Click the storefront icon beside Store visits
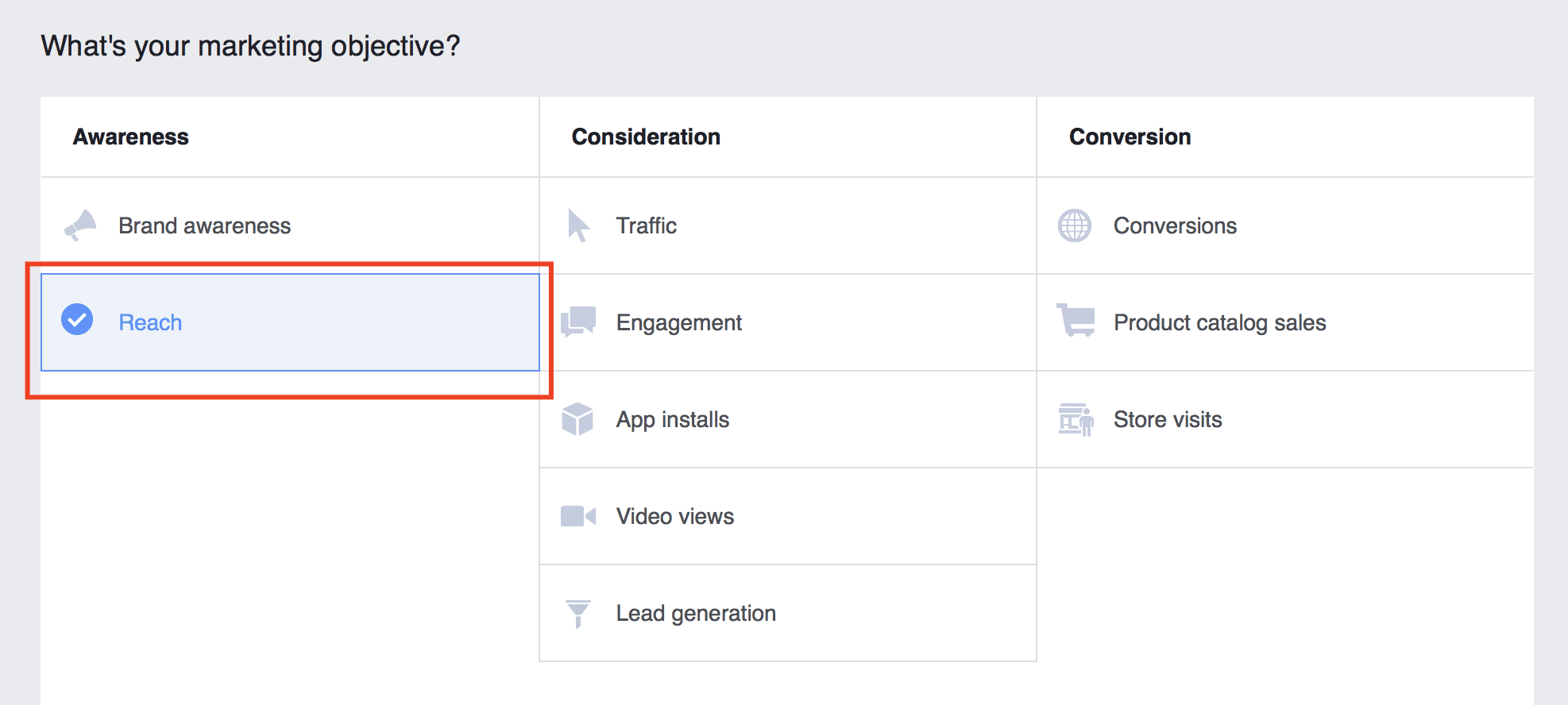Viewport: 1568px width, 705px height. 1076,419
